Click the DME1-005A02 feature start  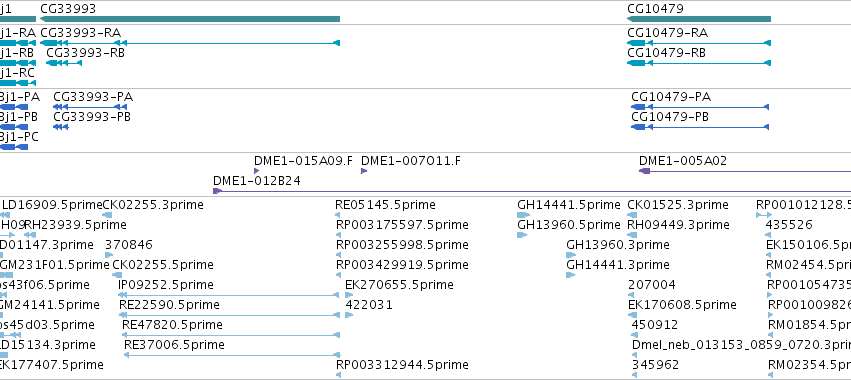coord(645,171)
